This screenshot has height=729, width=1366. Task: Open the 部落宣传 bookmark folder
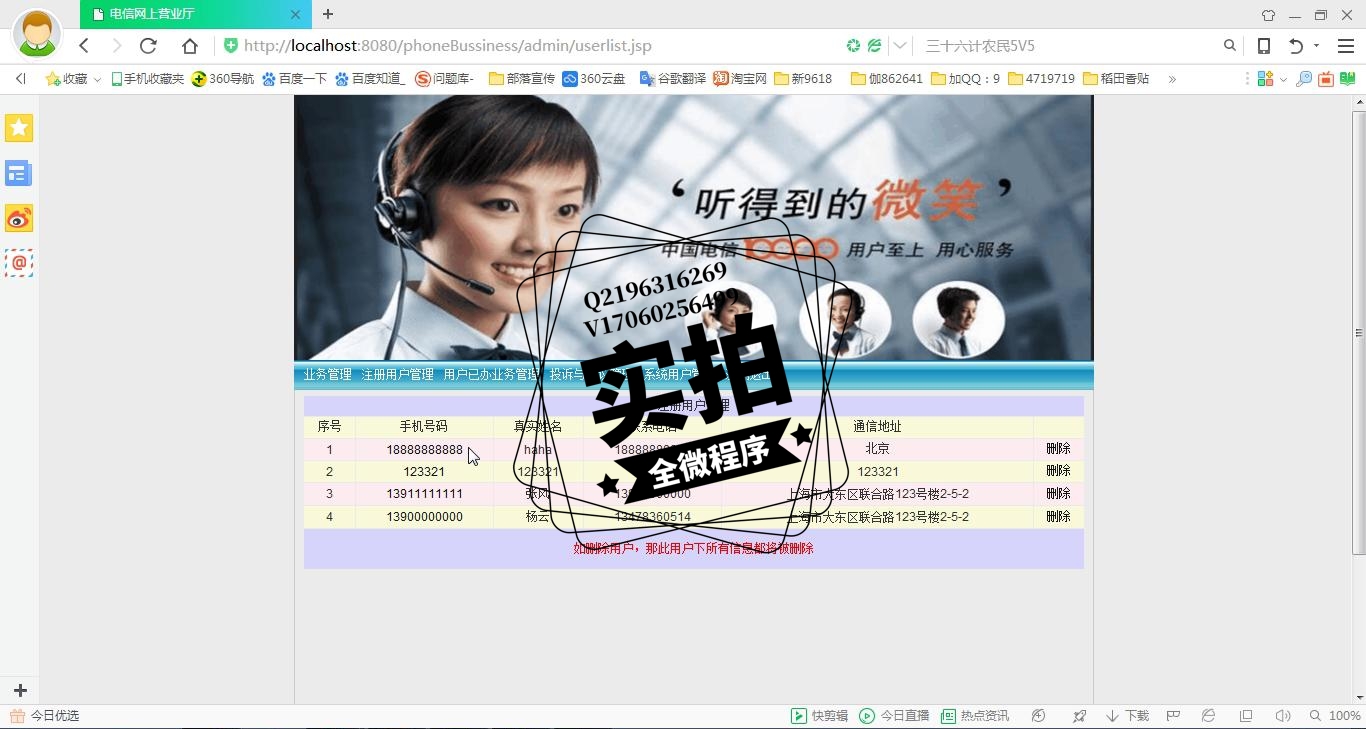pos(522,78)
